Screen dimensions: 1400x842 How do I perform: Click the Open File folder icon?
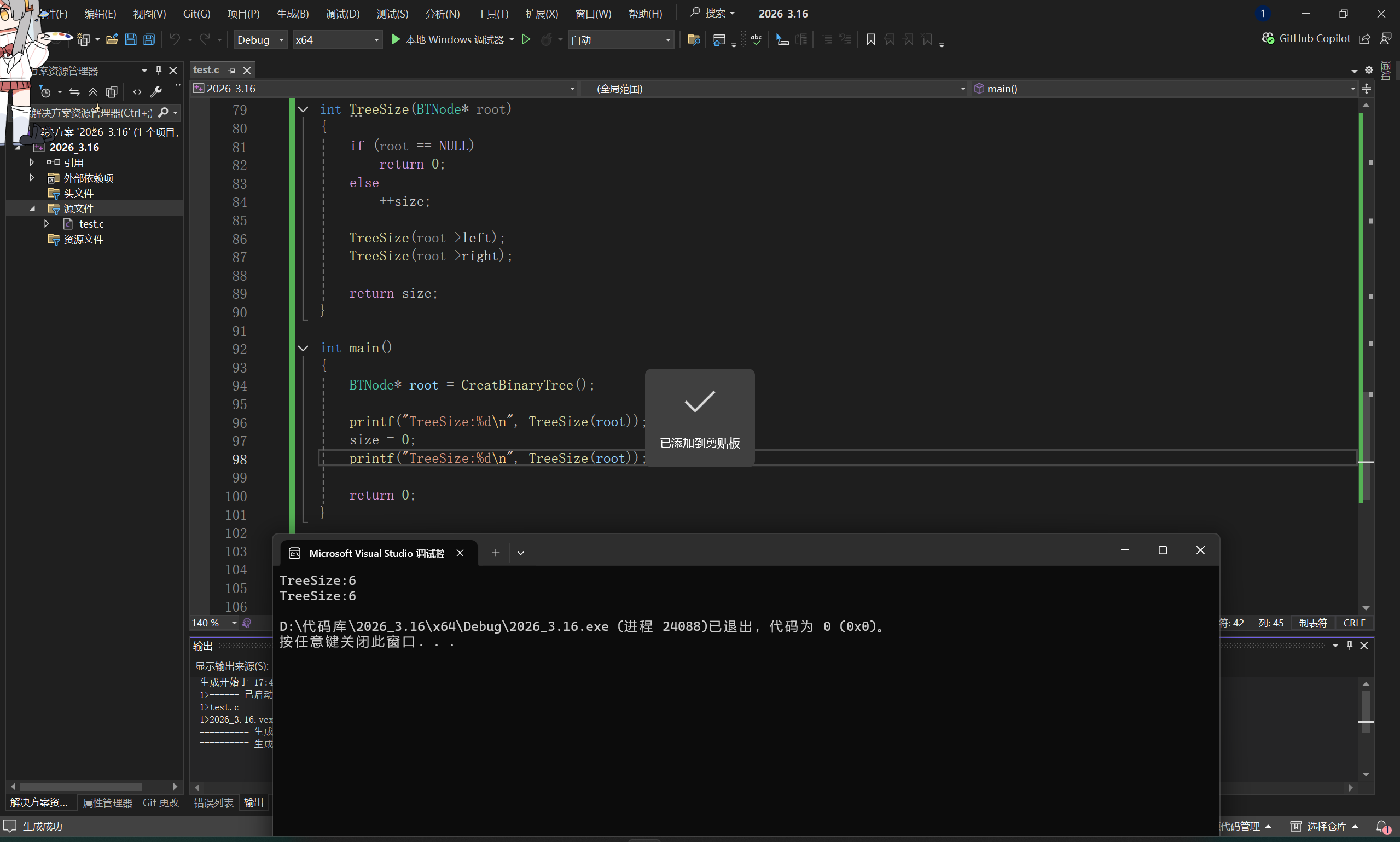(112, 40)
